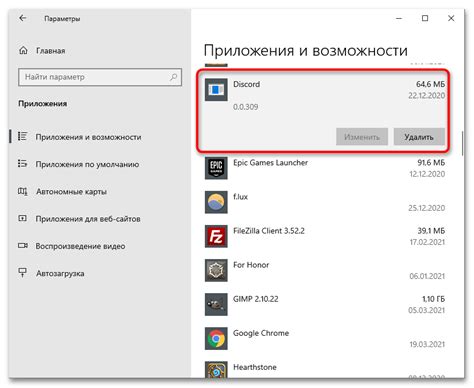Click the disabled Изменить button
Image resolution: width=474 pixels, height=388 pixels.
[362, 137]
